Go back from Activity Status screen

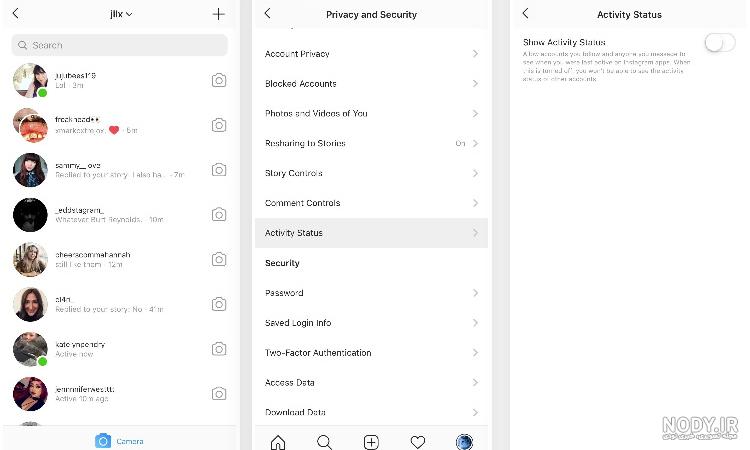526,13
